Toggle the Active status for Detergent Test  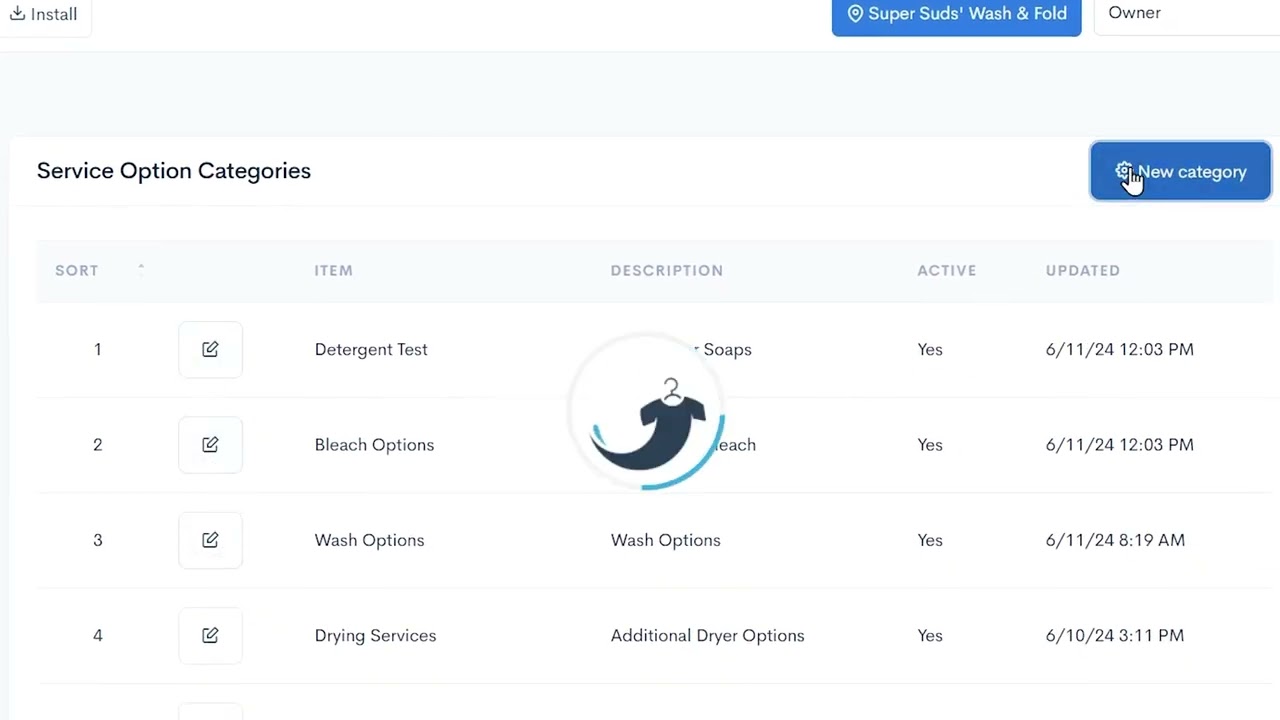(930, 349)
